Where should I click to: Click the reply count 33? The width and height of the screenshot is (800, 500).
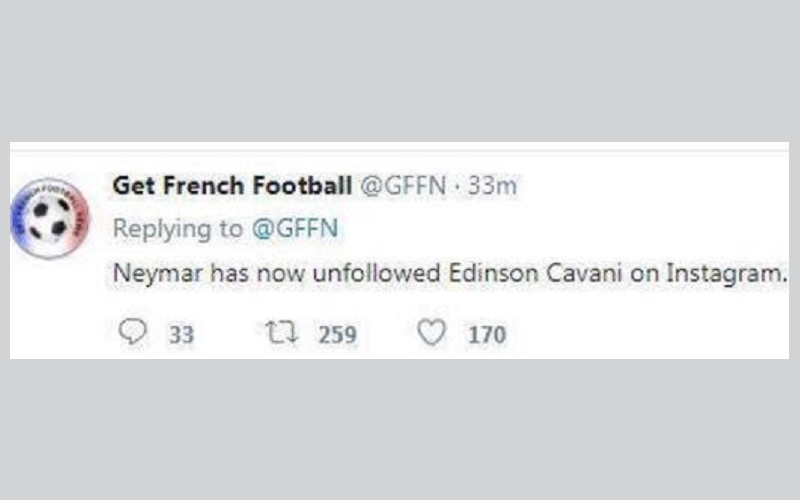(181, 334)
